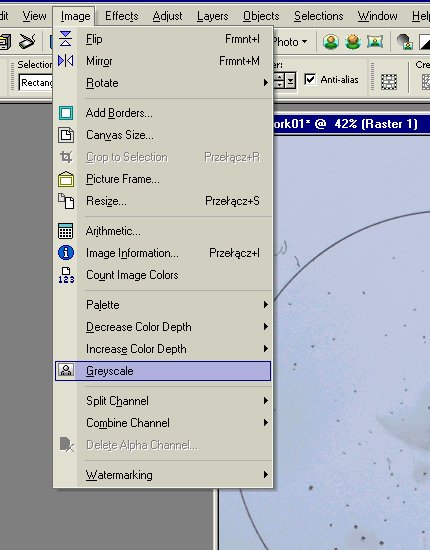Image resolution: width=430 pixels, height=550 pixels.
Task: Click the Arithmetic calculator icon
Action: (66, 231)
